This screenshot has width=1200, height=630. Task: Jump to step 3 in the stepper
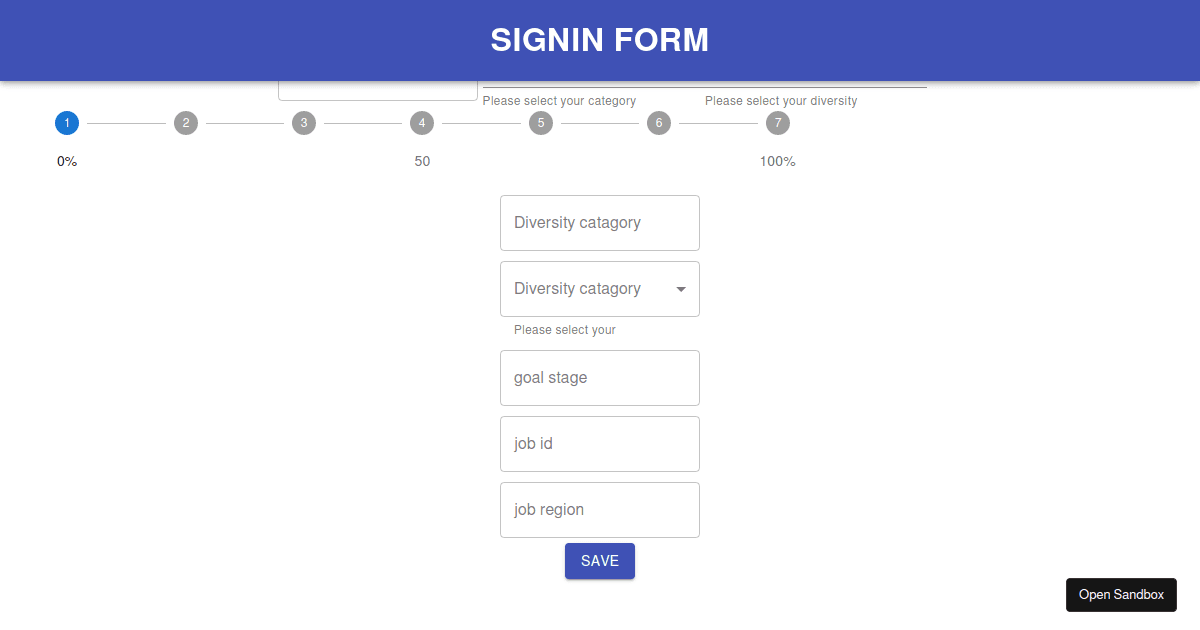(304, 123)
